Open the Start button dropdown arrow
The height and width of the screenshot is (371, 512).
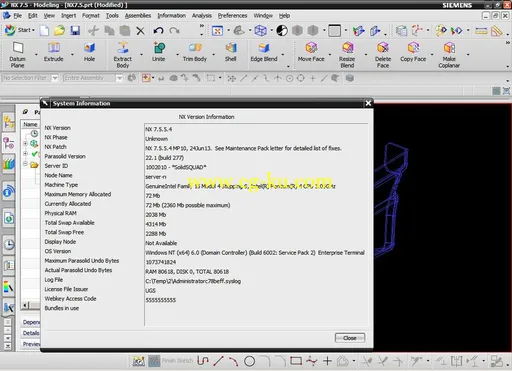coord(33,30)
